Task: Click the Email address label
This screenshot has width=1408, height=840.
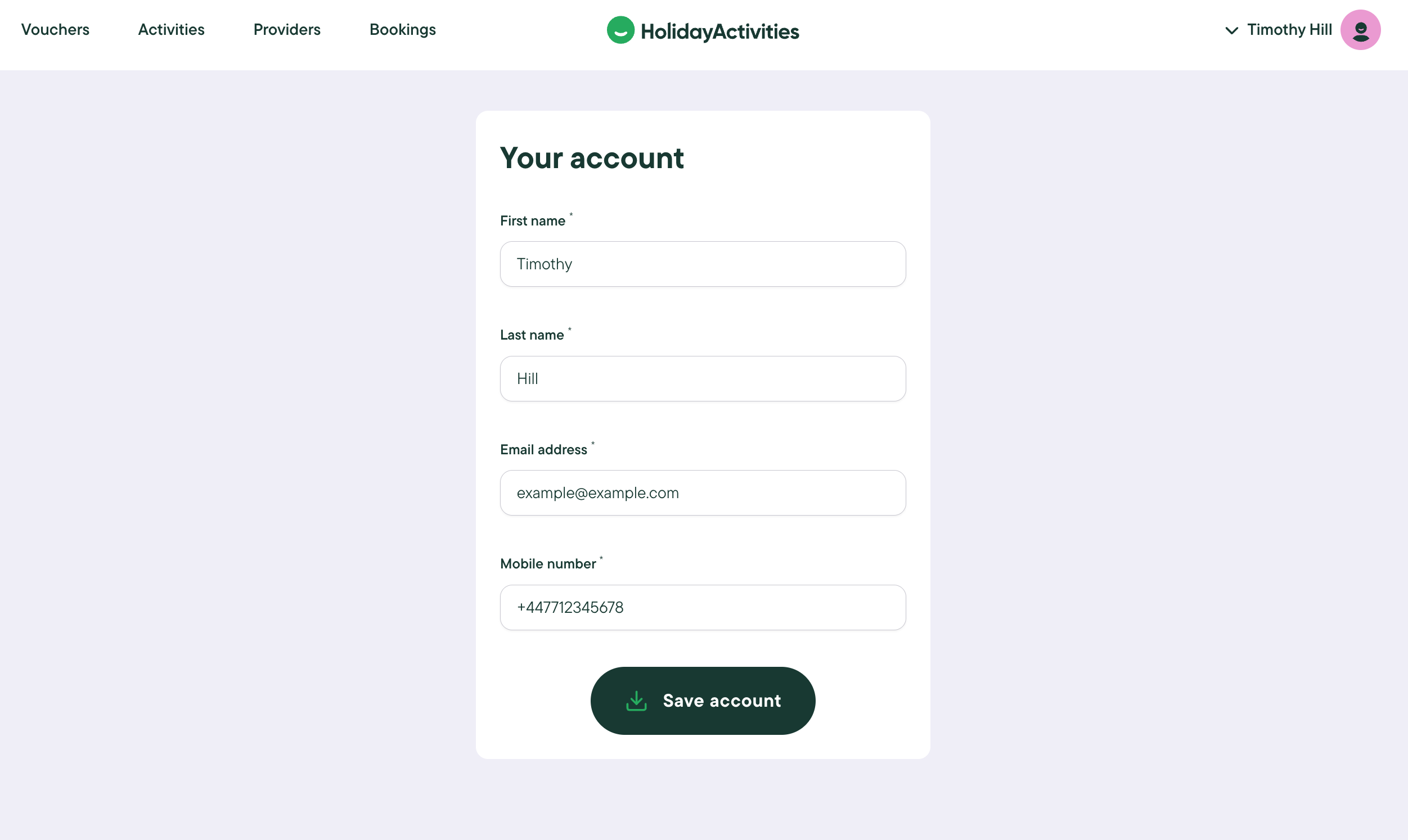Action: [x=543, y=449]
